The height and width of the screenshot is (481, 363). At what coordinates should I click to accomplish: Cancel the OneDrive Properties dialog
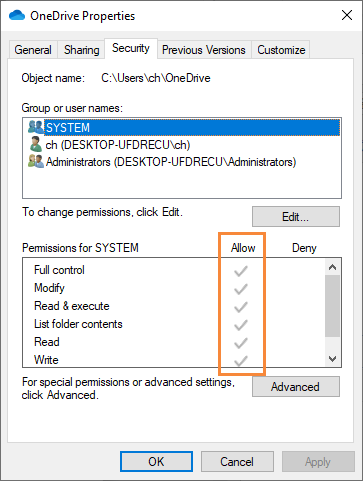(x=237, y=462)
